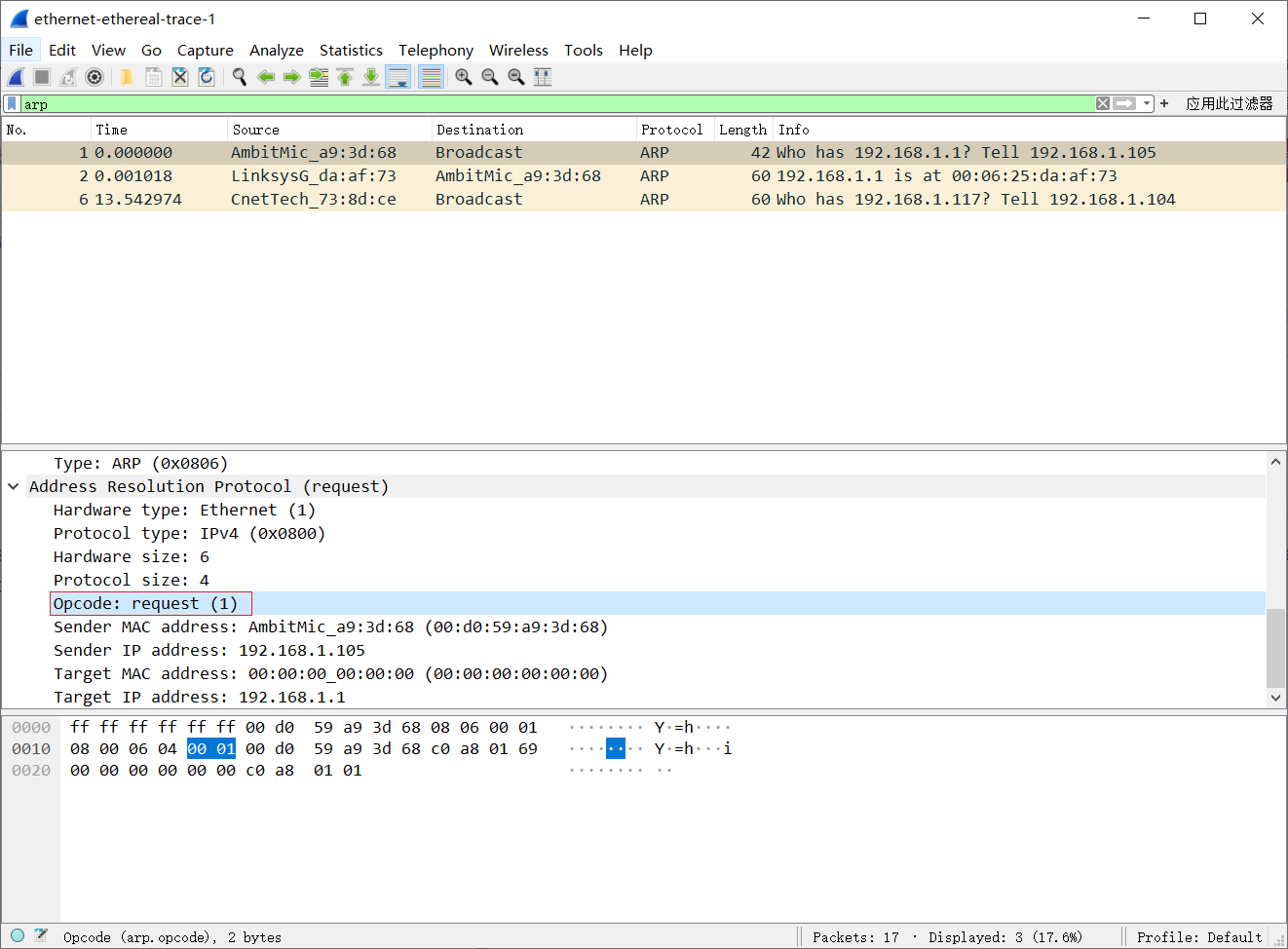
Task: Jump to the first packet
Action: [x=345, y=77]
